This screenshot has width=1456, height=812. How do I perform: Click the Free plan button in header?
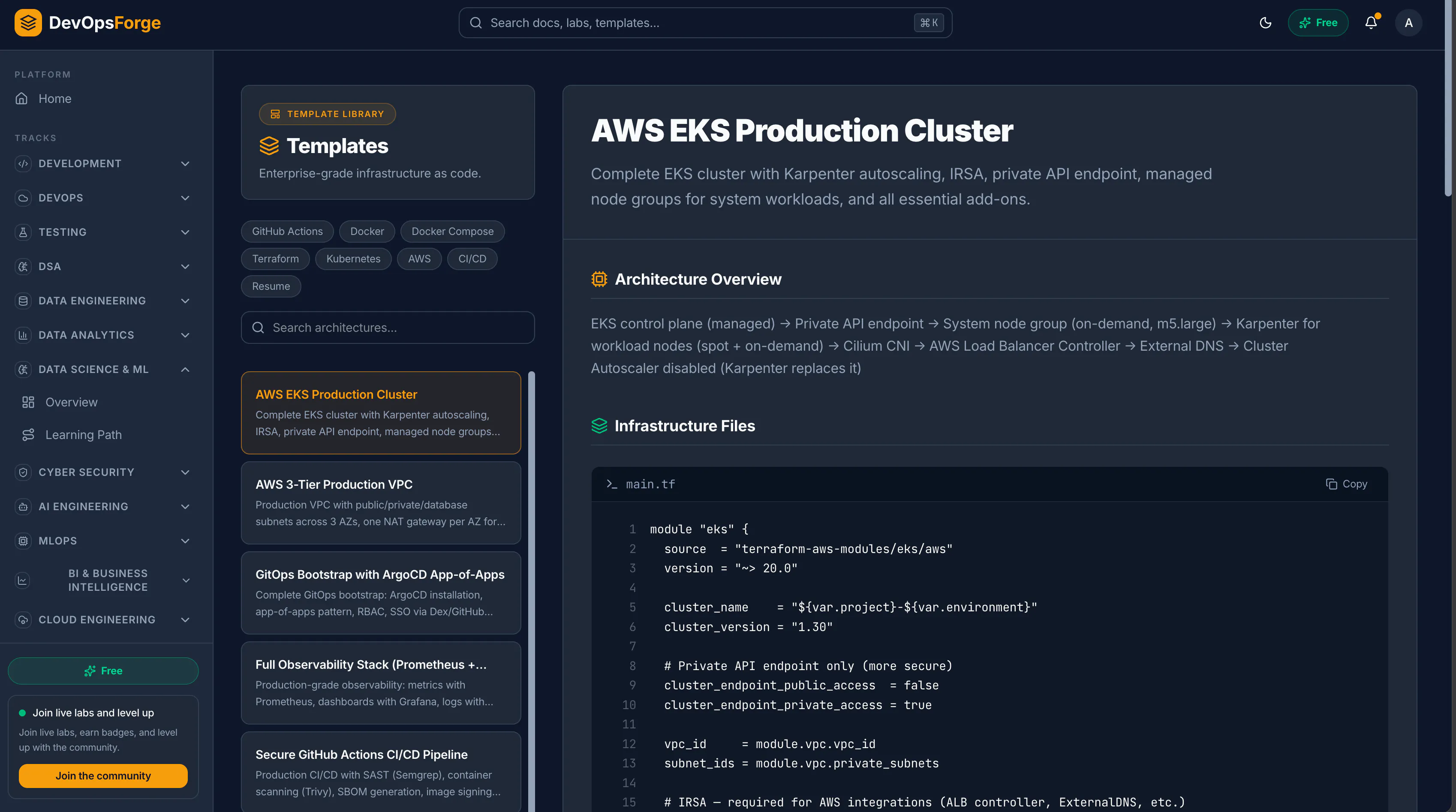[1318, 23]
